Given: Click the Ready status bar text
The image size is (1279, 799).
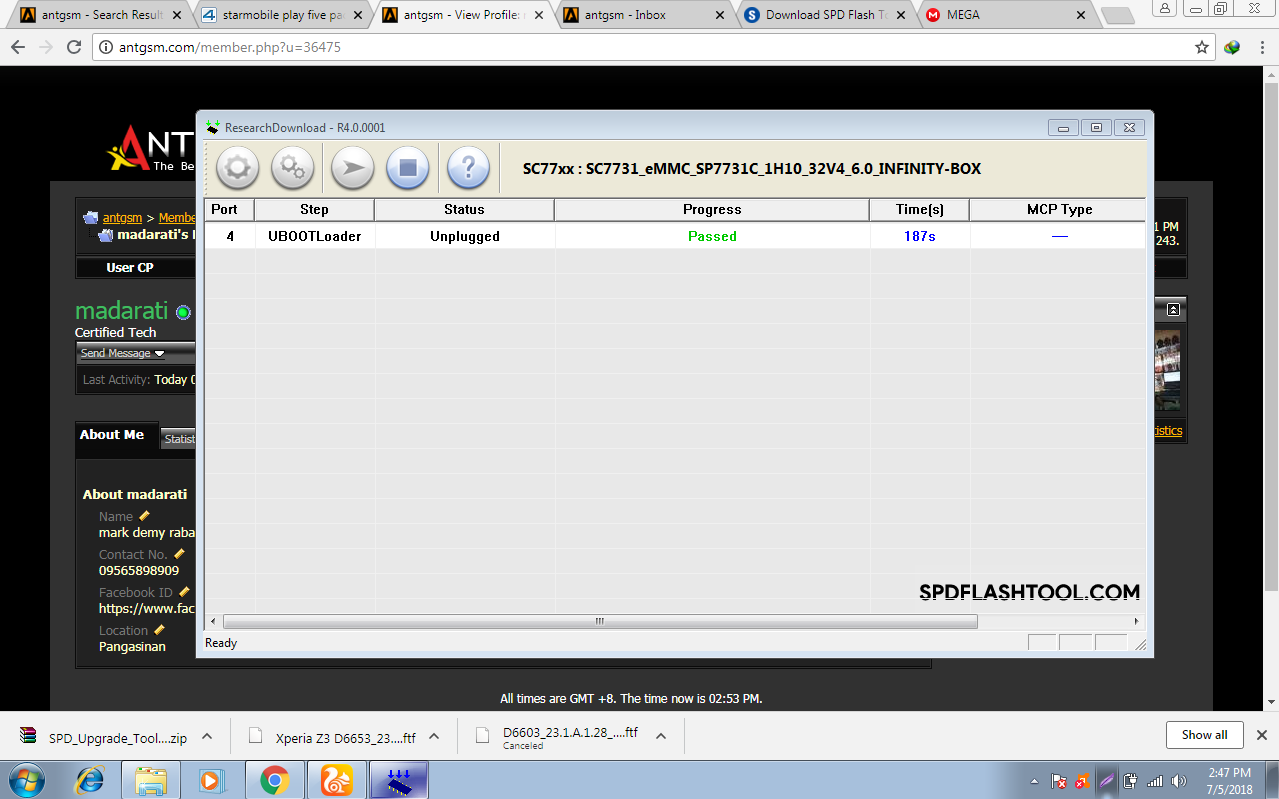Looking at the screenshot, I should [221, 643].
